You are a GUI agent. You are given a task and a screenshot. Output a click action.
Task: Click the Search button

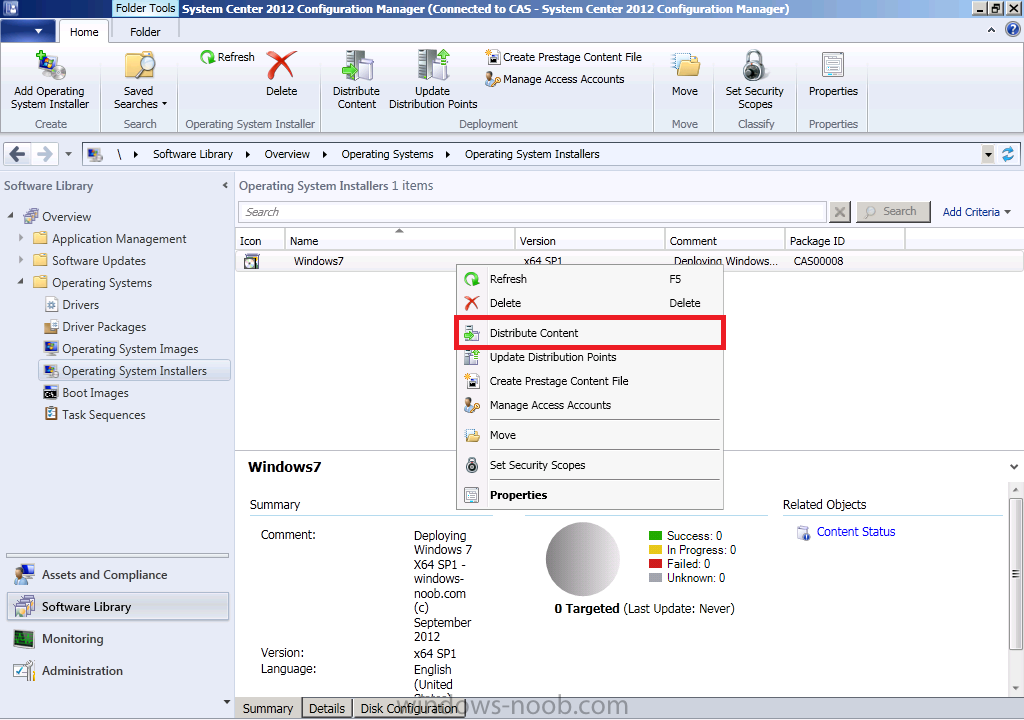tap(893, 211)
